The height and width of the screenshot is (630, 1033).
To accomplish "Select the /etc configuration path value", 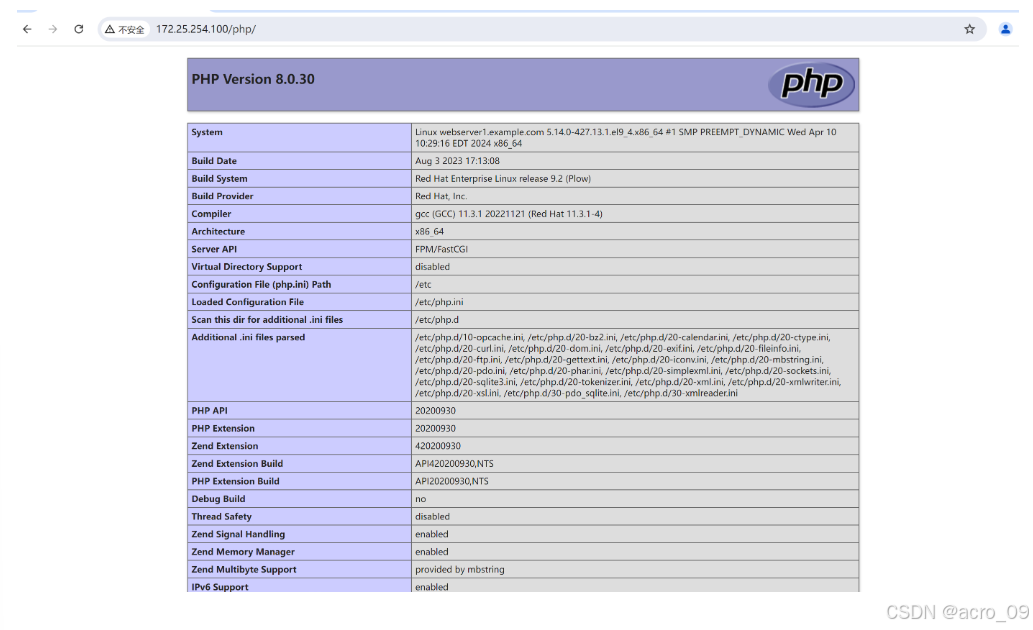I will [423, 285].
